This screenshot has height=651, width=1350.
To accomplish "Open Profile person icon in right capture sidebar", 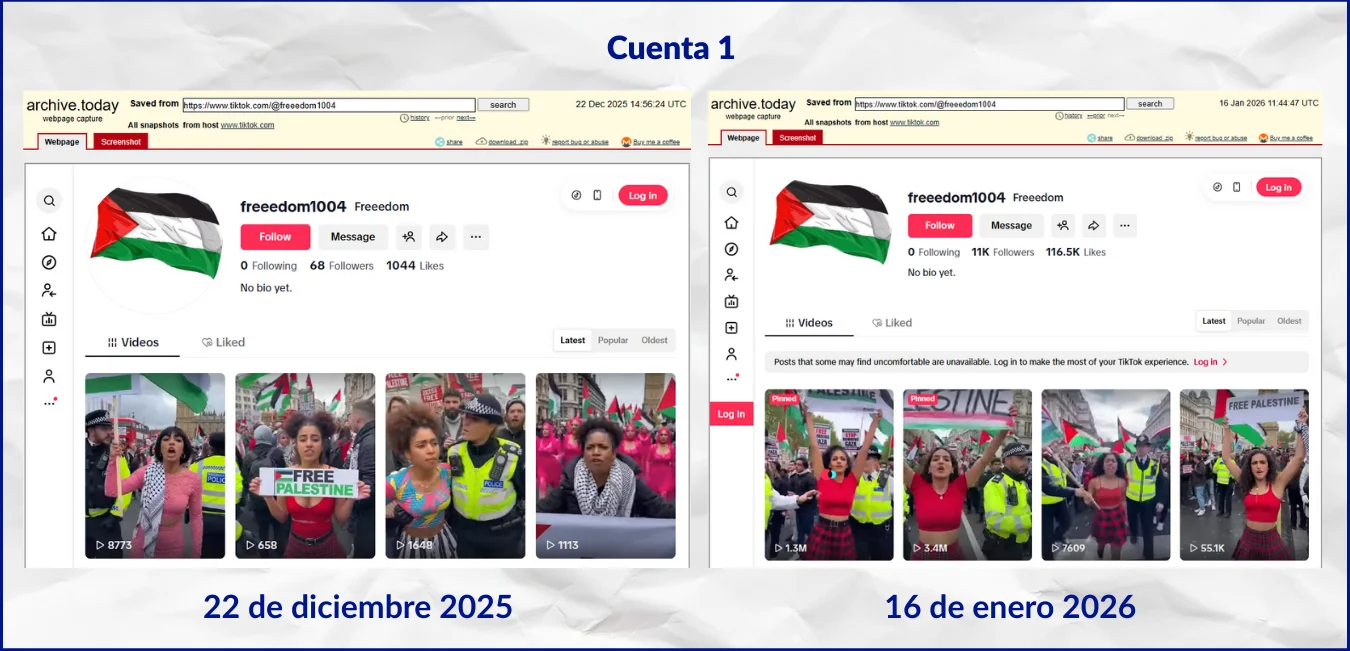I will pyautogui.click(x=731, y=354).
